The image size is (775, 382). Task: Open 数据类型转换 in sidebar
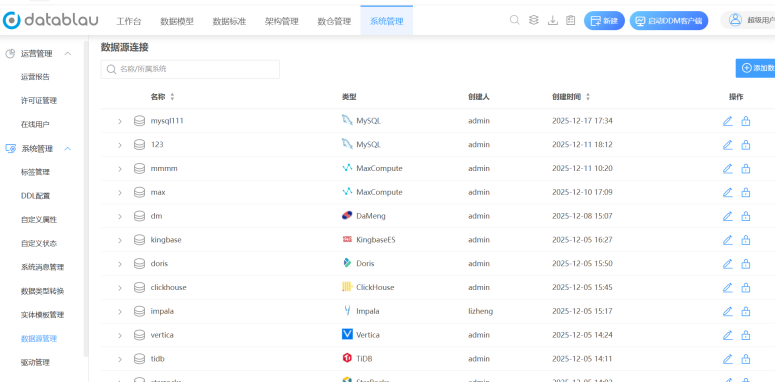tap(43, 291)
